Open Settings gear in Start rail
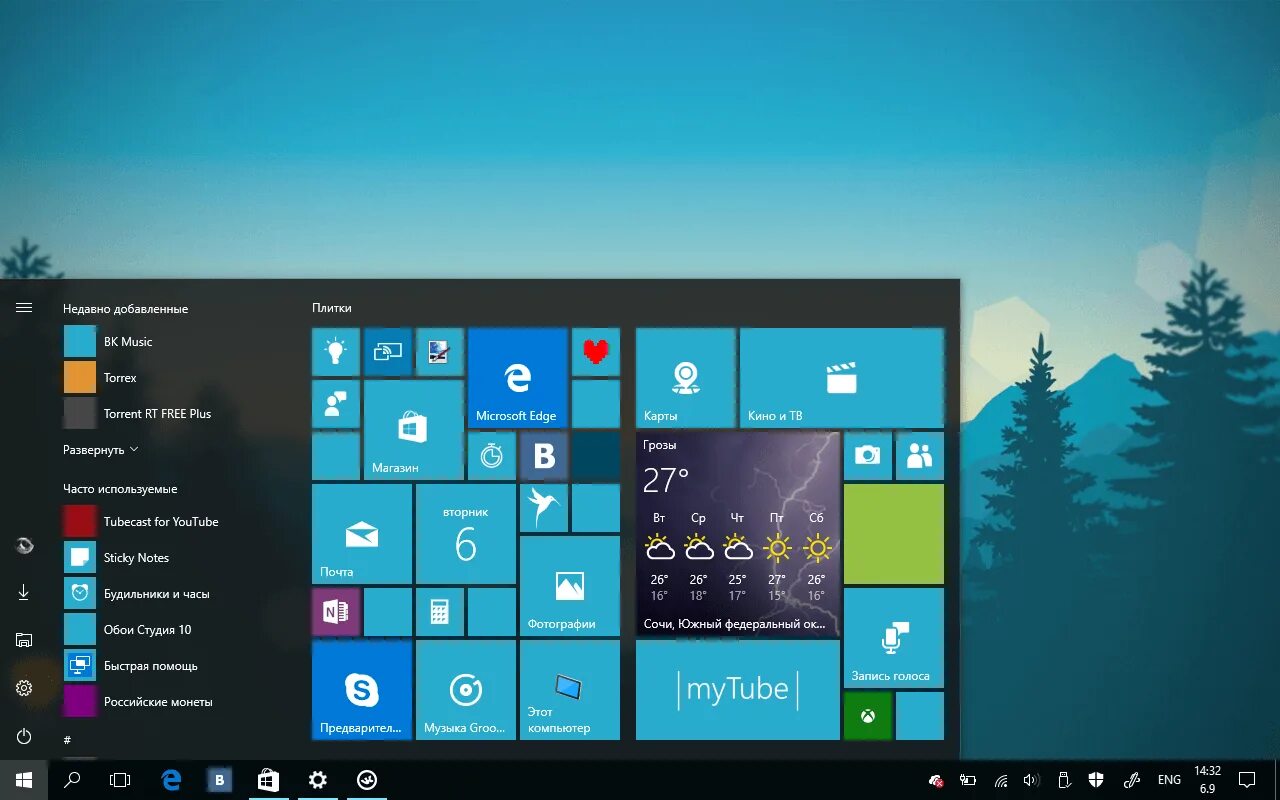The height and width of the screenshot is (800, 1280). coord(24,688)
